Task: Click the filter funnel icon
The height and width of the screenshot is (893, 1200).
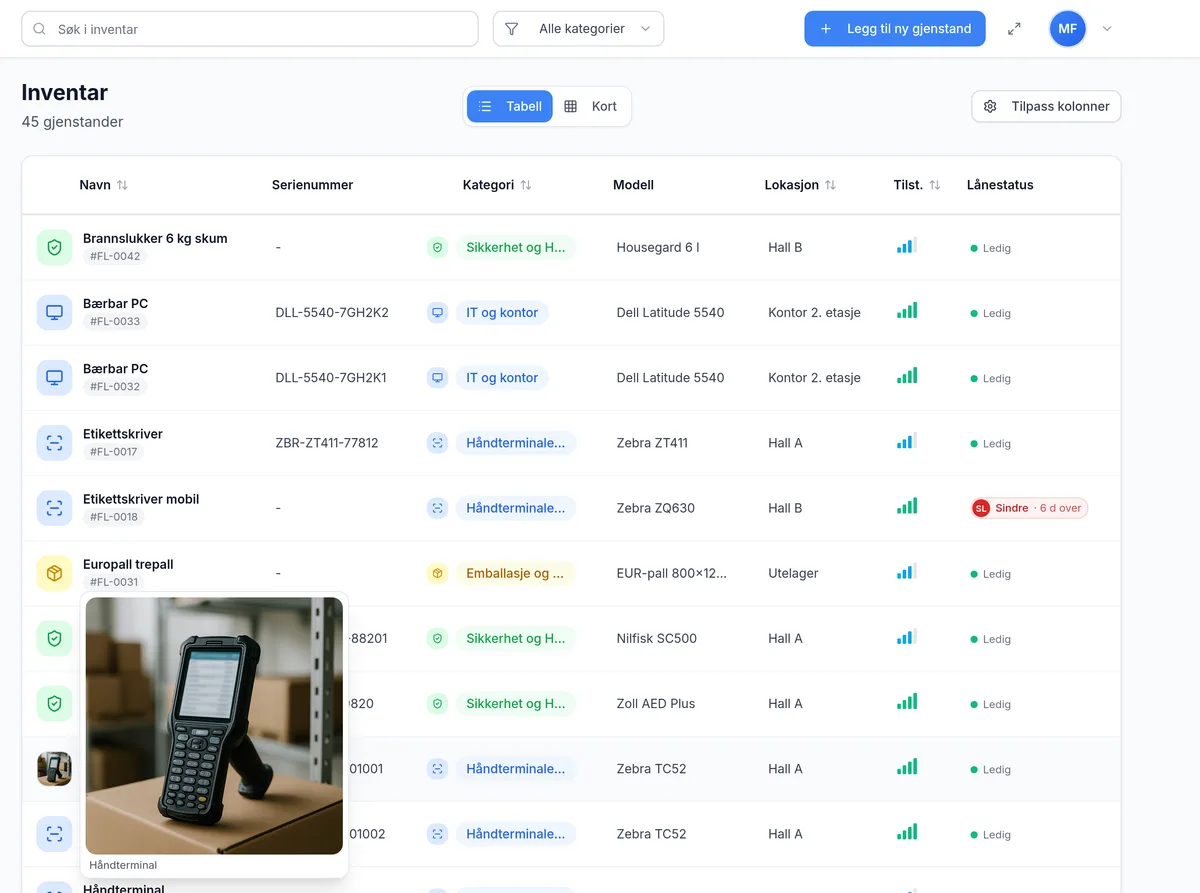Action: [x=512, y=29]
